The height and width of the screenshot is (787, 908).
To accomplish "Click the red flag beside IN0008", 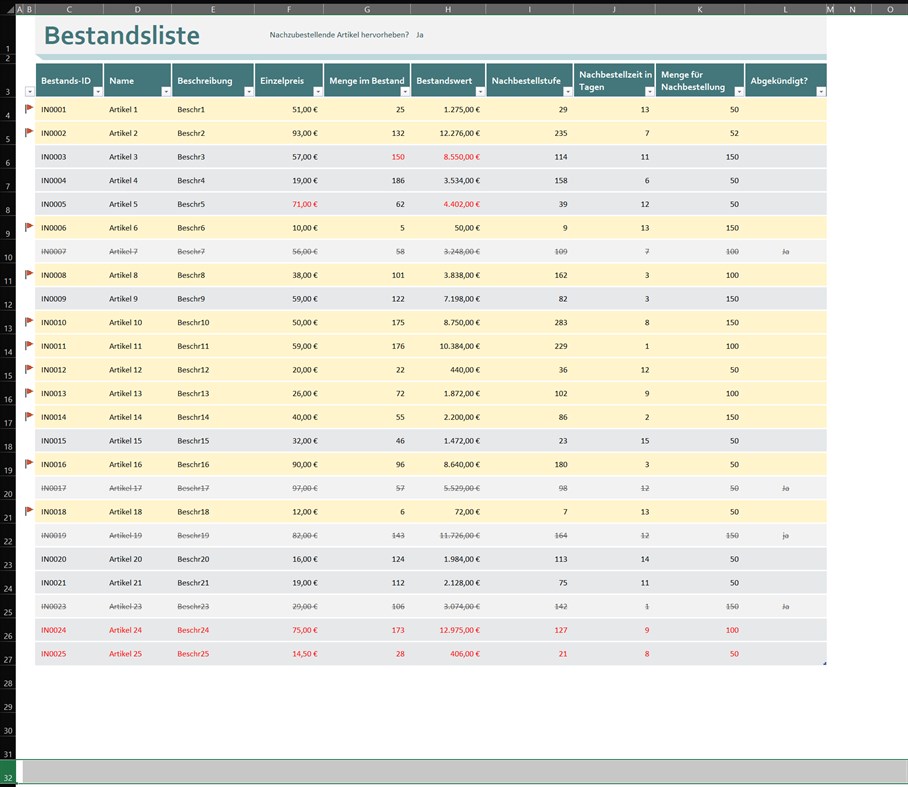I will click(29, 274).
